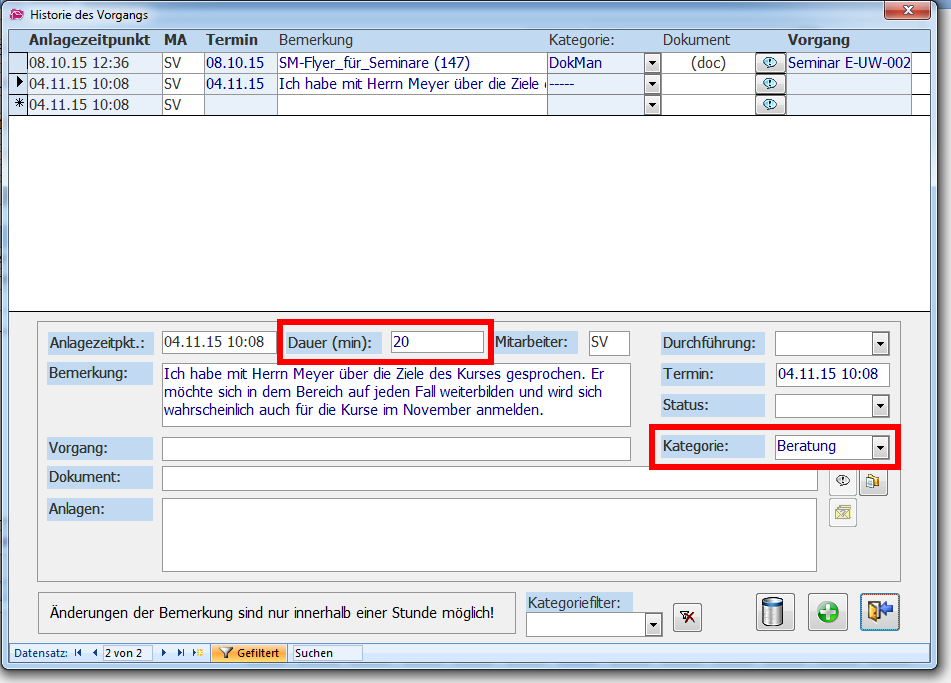Open the Durchführung dropdown
Viewport: 951px width, 683px height.
click(x=880, y=344)
